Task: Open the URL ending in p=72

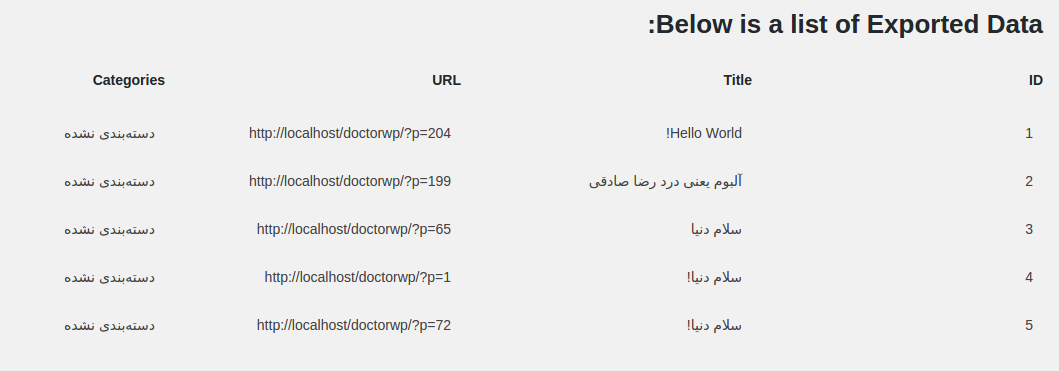Action: click(x=354, y=325)
